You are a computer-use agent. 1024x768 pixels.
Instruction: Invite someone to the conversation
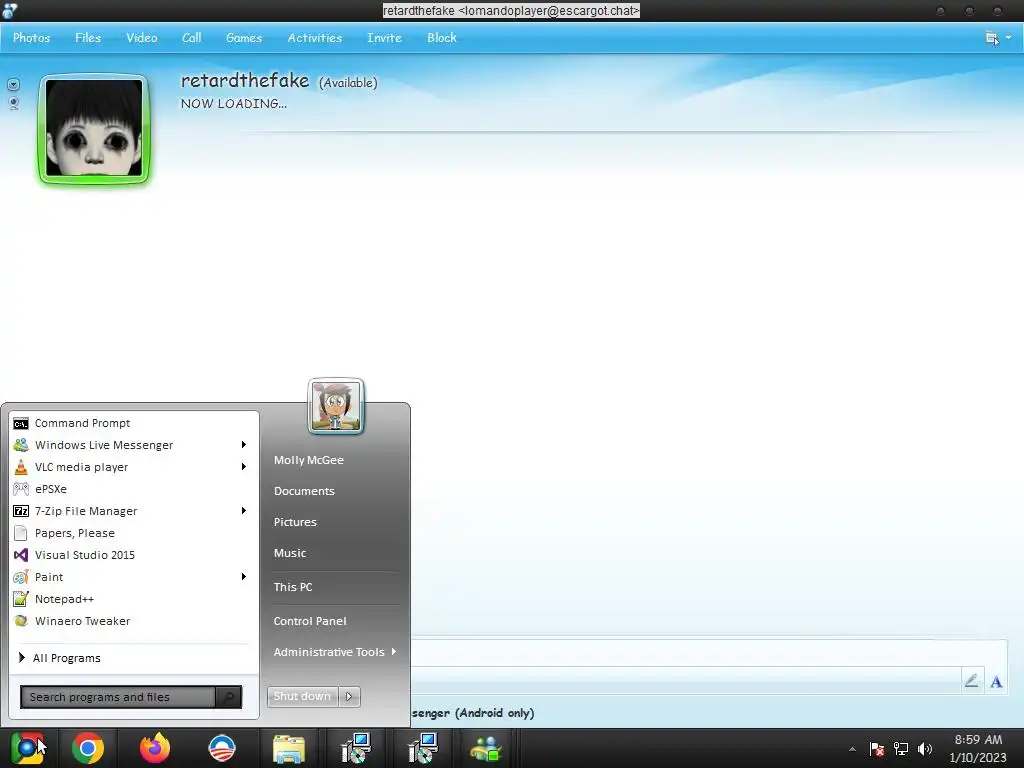click(384, 38)
